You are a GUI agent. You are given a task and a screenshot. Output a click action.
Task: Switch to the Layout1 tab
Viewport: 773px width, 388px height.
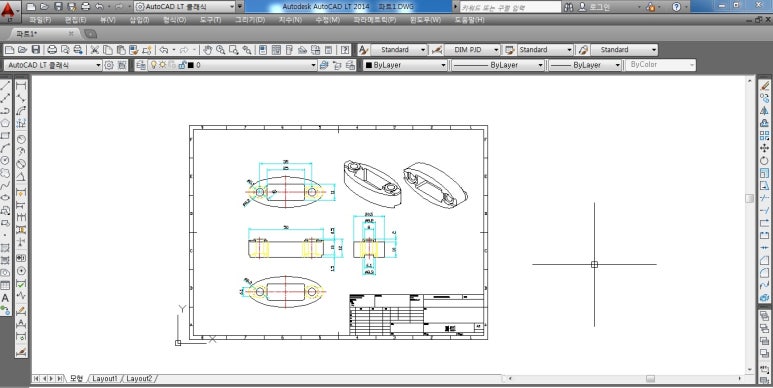click(105, 379)
